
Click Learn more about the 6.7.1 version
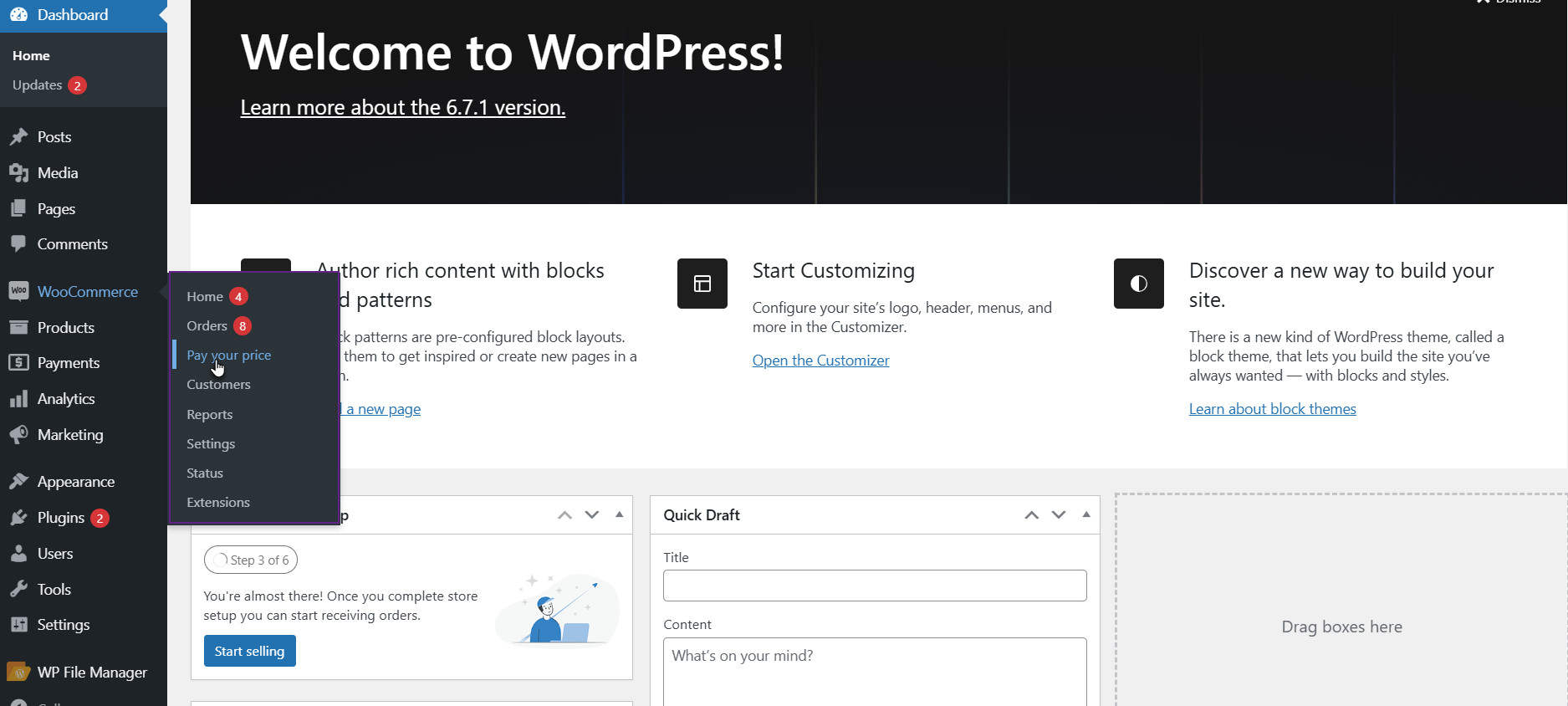(403, 107)
